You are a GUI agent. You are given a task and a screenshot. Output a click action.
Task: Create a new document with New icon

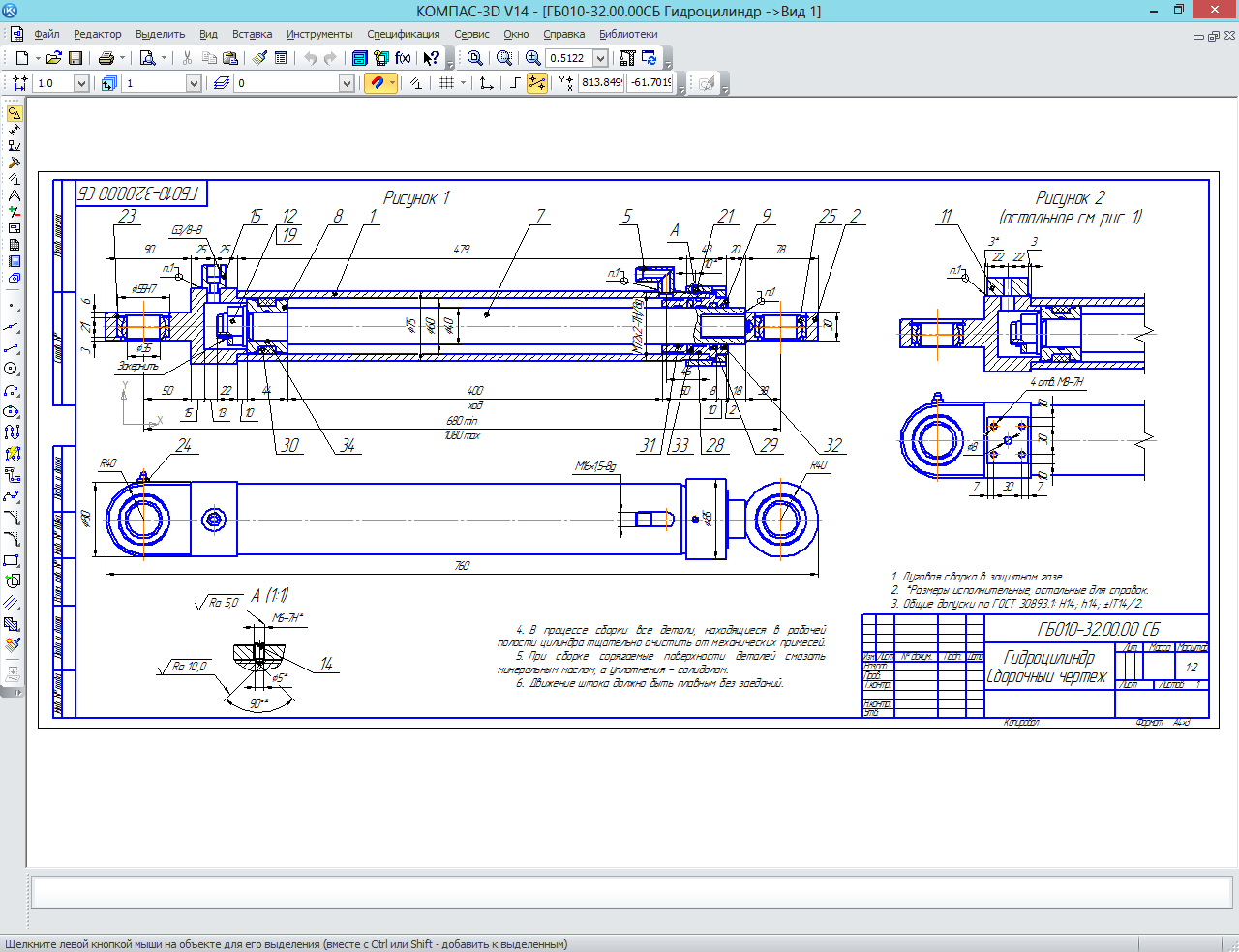point(22,58)
